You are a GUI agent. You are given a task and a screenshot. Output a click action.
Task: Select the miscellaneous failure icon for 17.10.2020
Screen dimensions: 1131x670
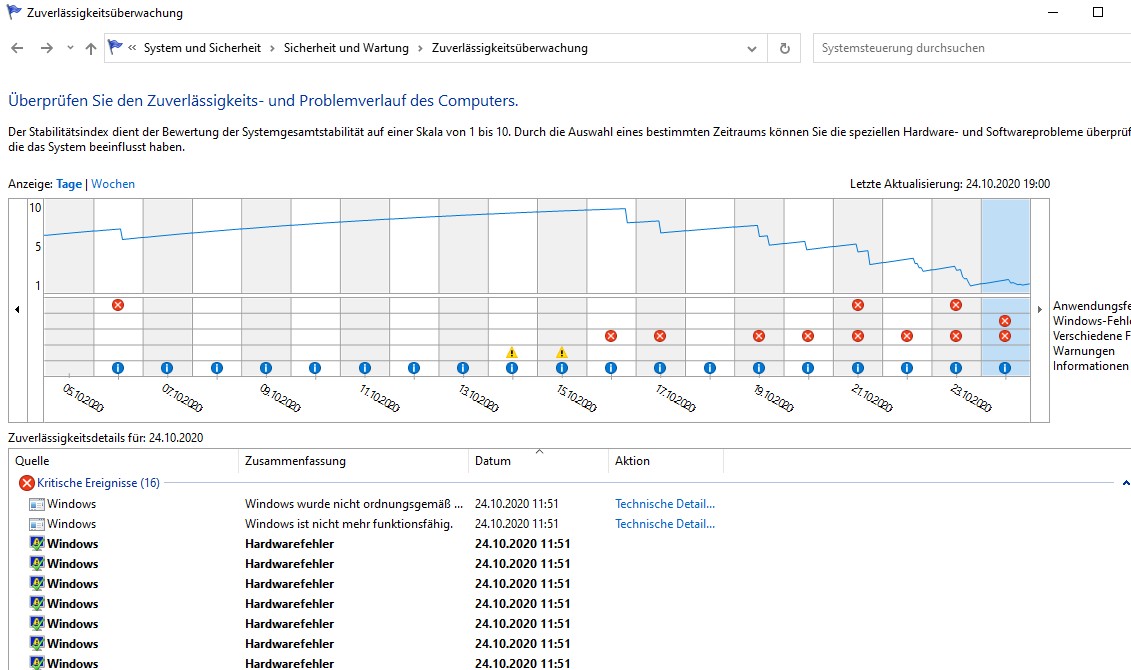coord(660,336)
